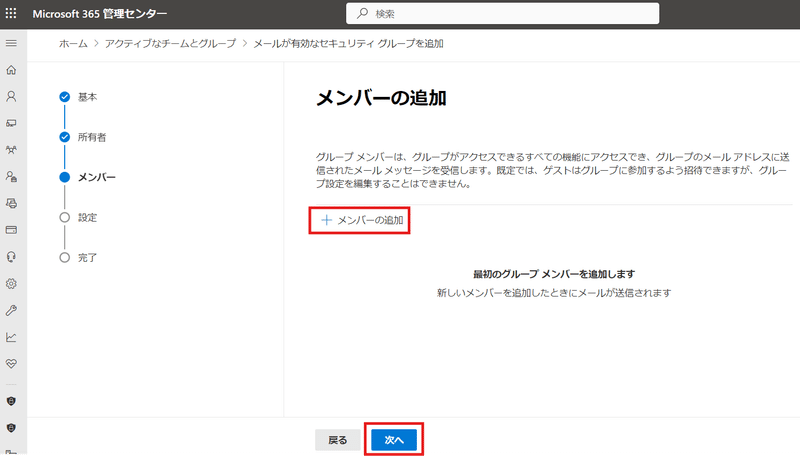Image resolution: width=800 pixels, height=456 pixels.
Task: Click the search magnifier icon
Action: coord(362,13)
